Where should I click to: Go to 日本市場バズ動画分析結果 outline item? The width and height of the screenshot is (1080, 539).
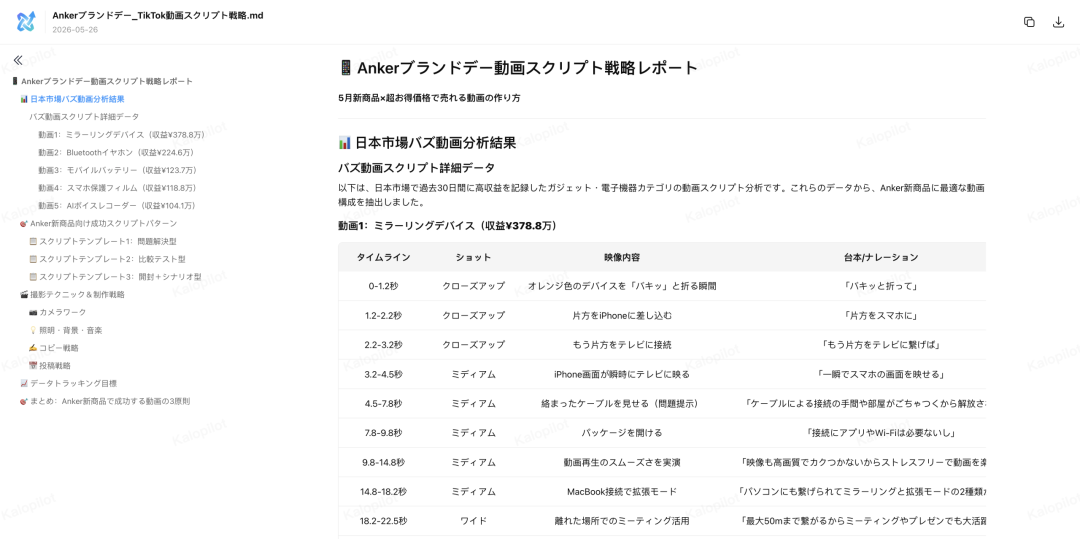click(72, 99)
